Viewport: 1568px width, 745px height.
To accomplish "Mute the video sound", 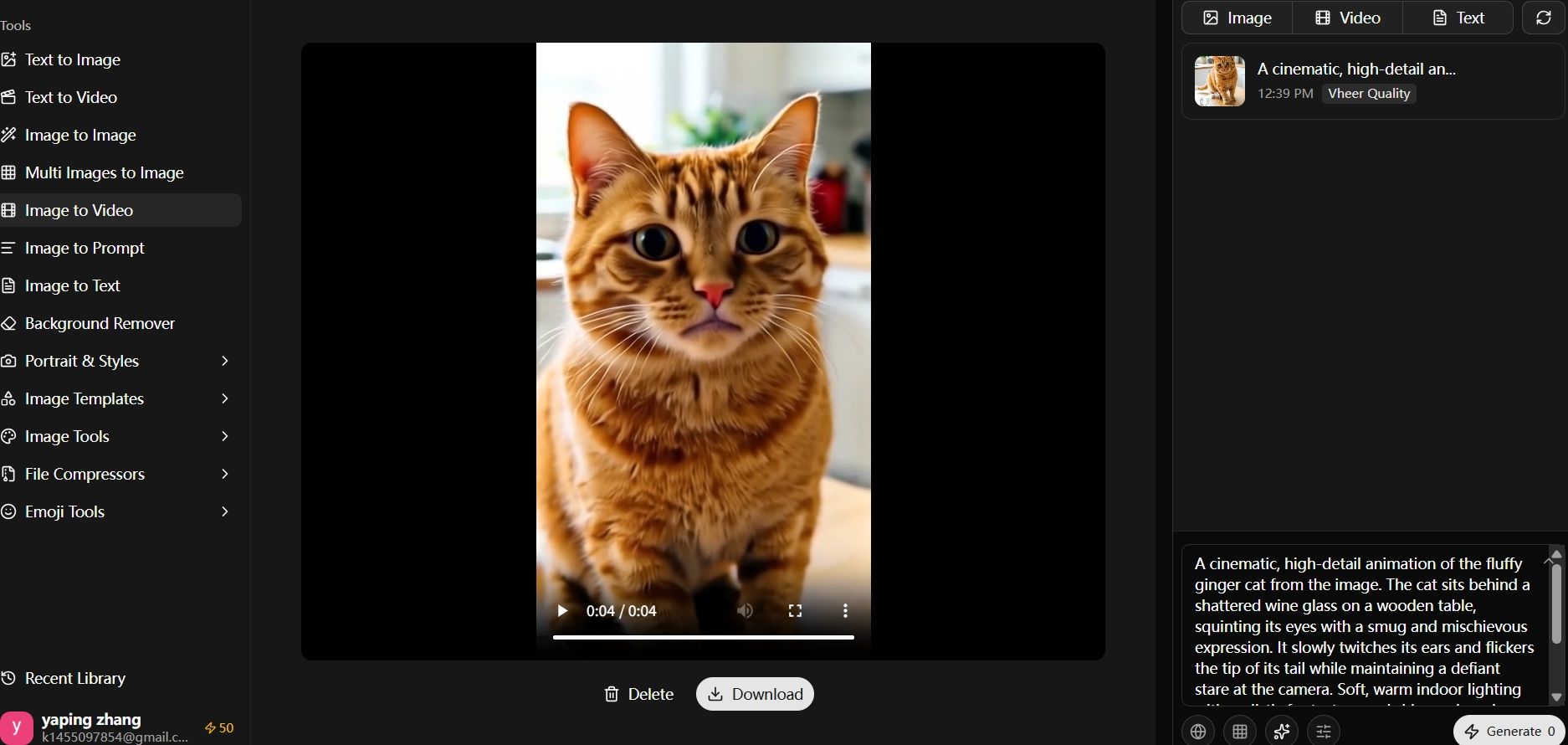I will pyautogui.click(x=745, y=611).
